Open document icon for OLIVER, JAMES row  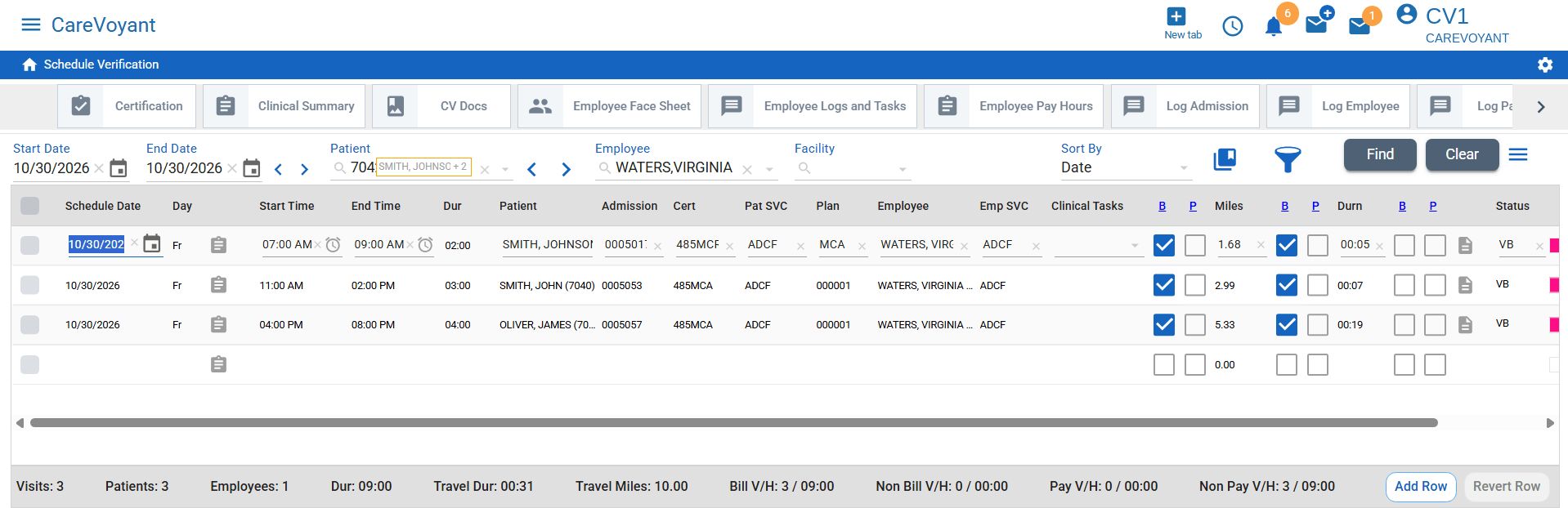tap(1465, 325)
